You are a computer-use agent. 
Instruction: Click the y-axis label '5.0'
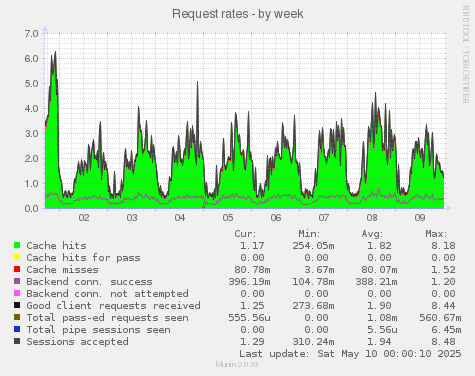coord(31,83)
